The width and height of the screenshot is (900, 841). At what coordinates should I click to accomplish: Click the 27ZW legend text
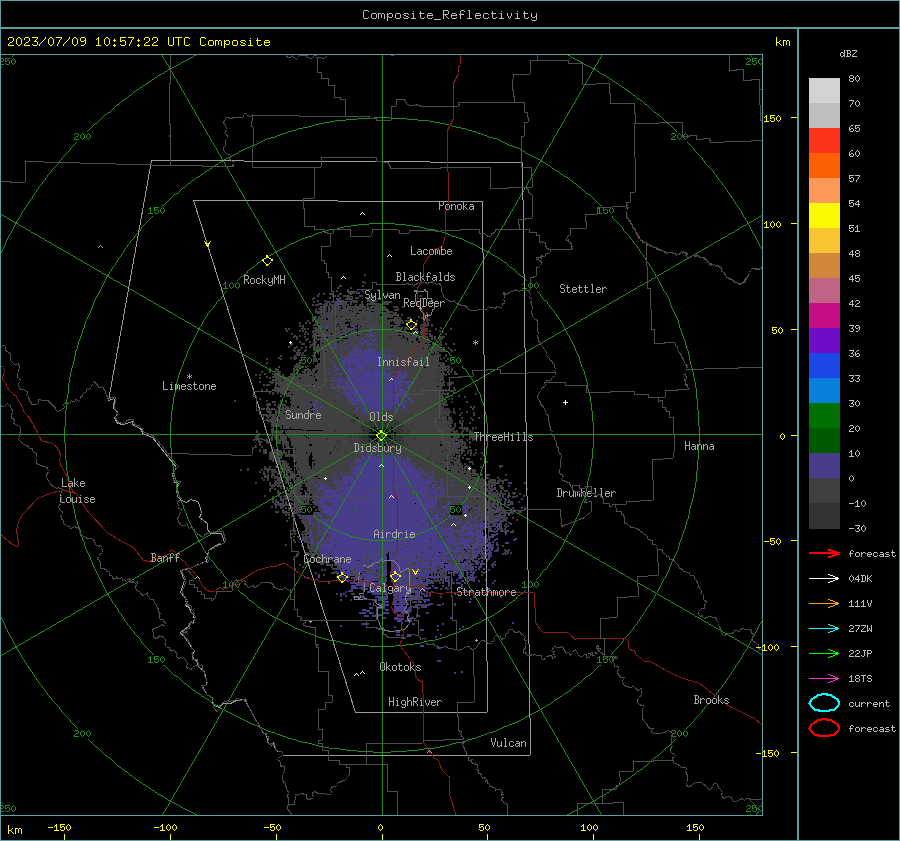click(860, 629)
